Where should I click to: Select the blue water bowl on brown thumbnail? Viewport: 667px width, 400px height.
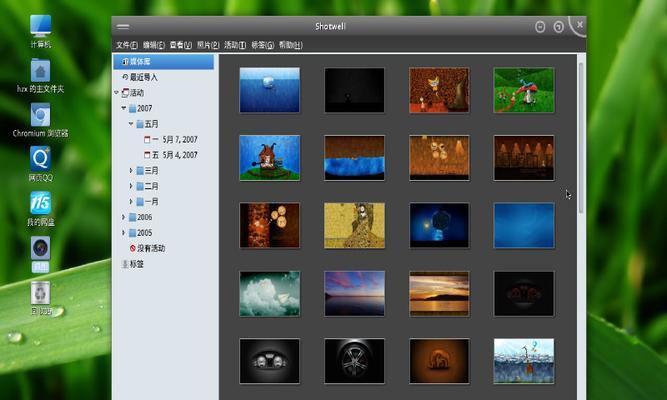coord(354,158)
